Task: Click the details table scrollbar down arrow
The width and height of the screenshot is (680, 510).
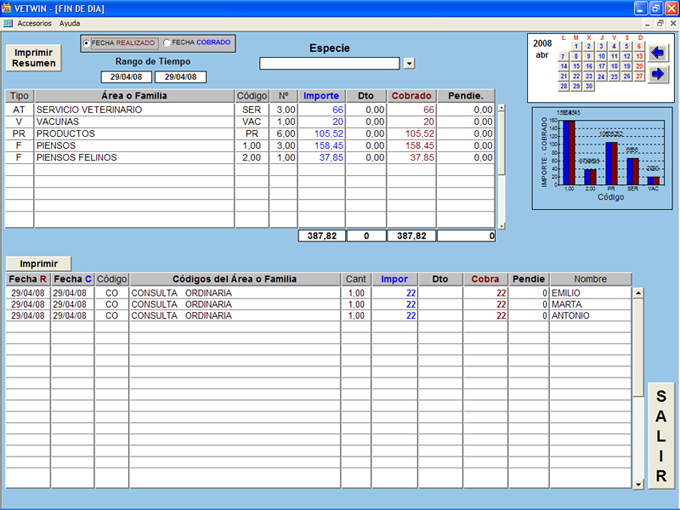Action: pos(638,484)
